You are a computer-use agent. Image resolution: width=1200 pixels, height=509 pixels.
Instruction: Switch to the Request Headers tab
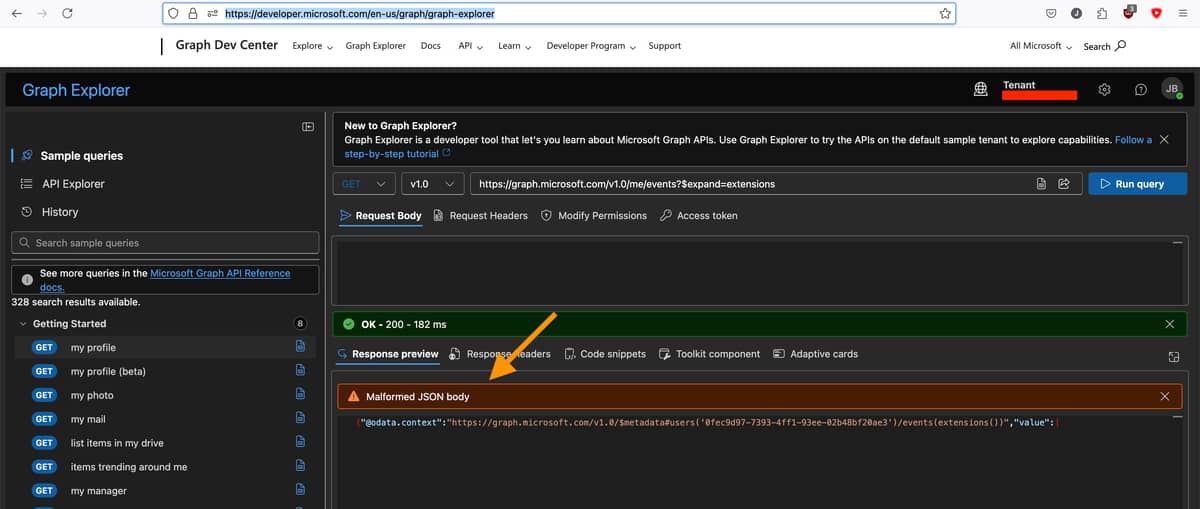(x=480, y=215)
